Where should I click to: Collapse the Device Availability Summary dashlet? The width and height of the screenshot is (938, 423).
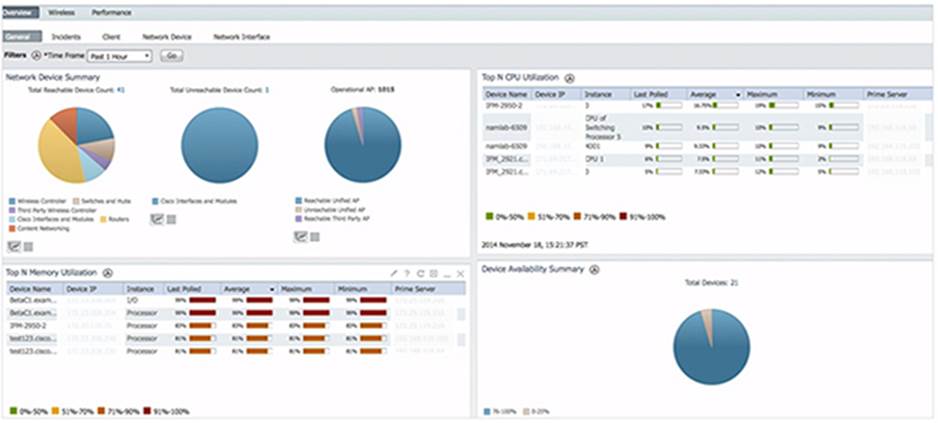(594, 270)
